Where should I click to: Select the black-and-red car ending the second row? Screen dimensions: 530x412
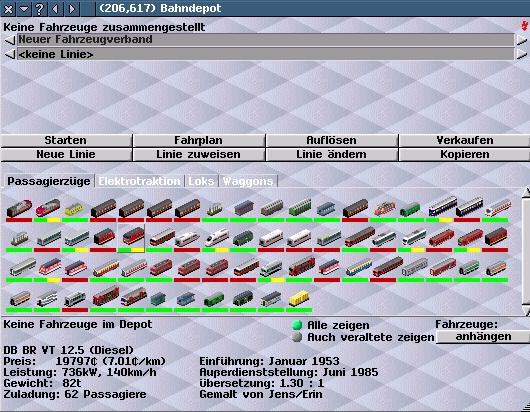point(496,237)
